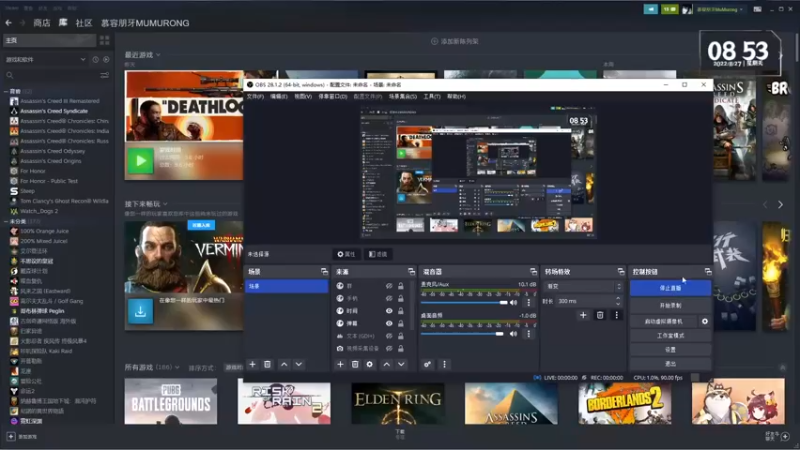This screenshot has width=800, height=450.
Task: Open transition properties three-dot menu
Action: 616,315
